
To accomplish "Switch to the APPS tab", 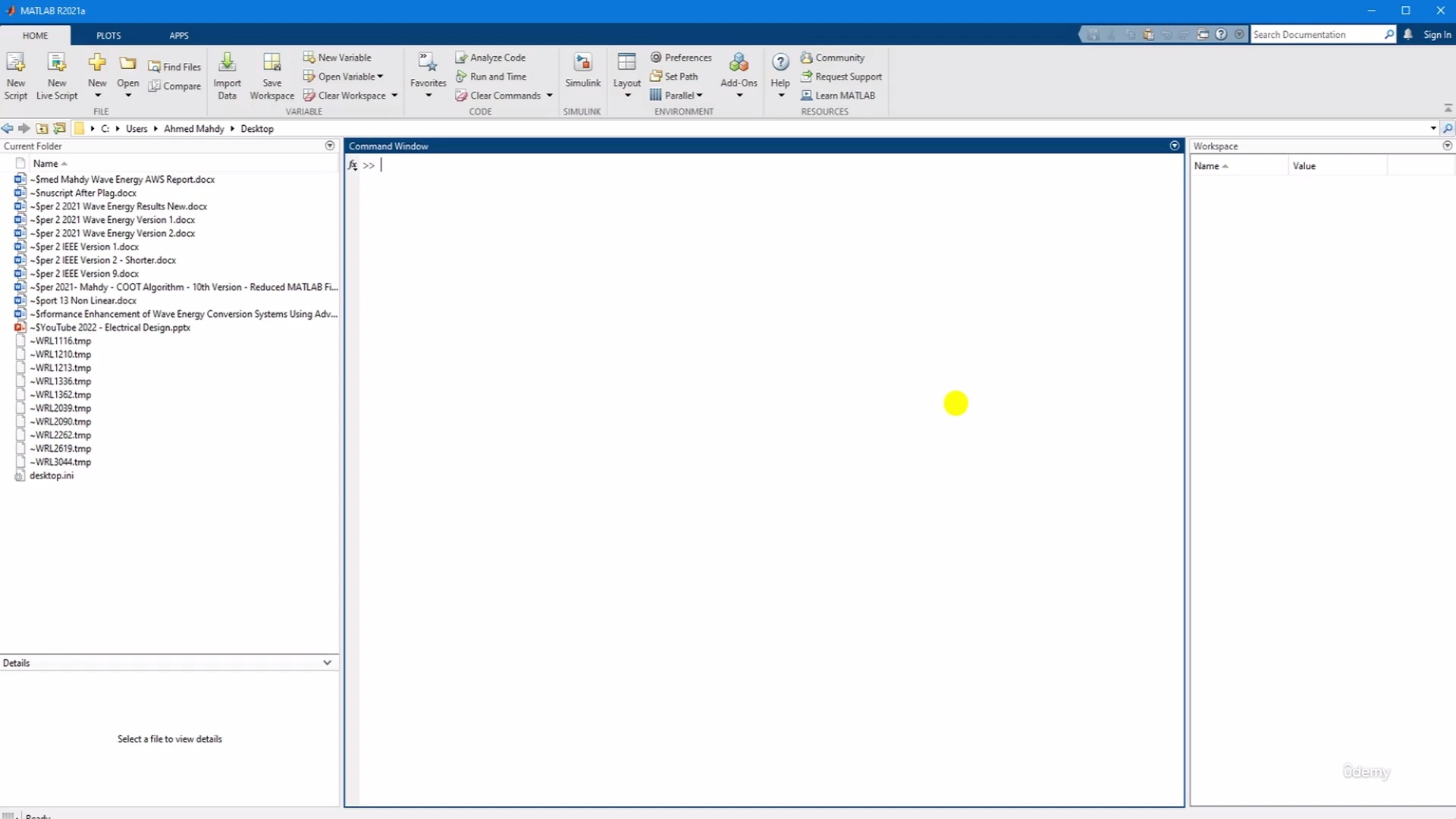I will point(179,36).
